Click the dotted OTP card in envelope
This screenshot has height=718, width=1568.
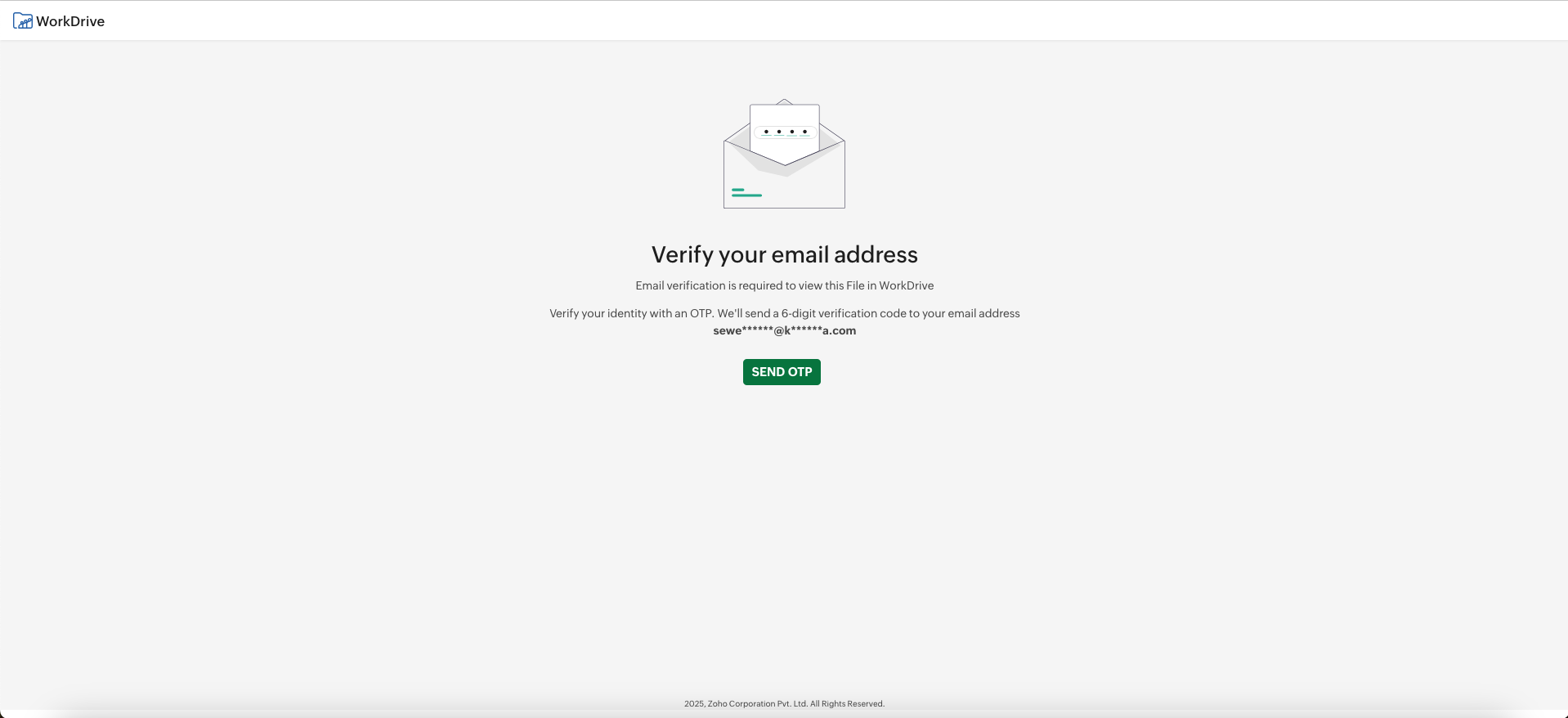click(785, 132)
